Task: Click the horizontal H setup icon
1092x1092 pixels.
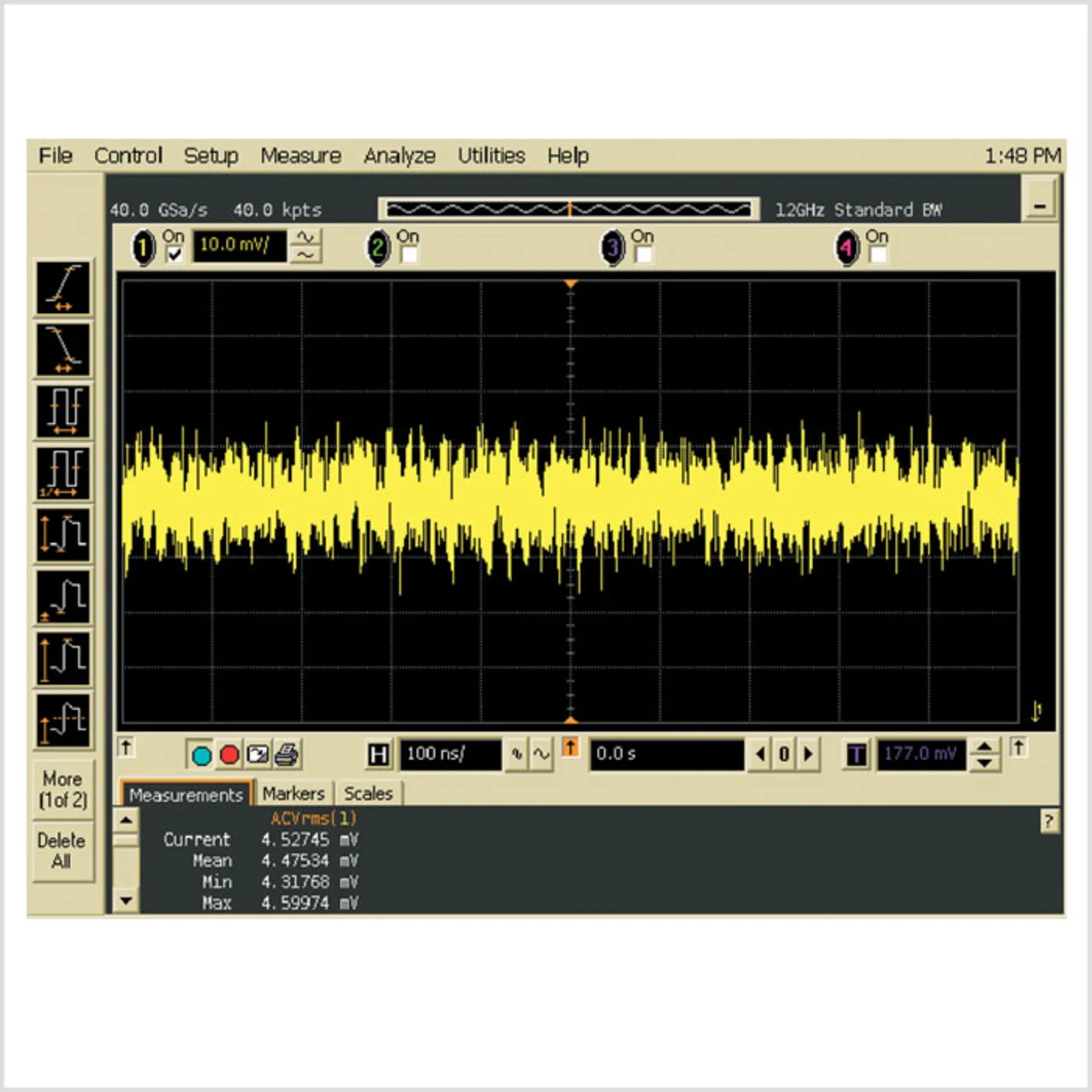Action: [378, 755]
